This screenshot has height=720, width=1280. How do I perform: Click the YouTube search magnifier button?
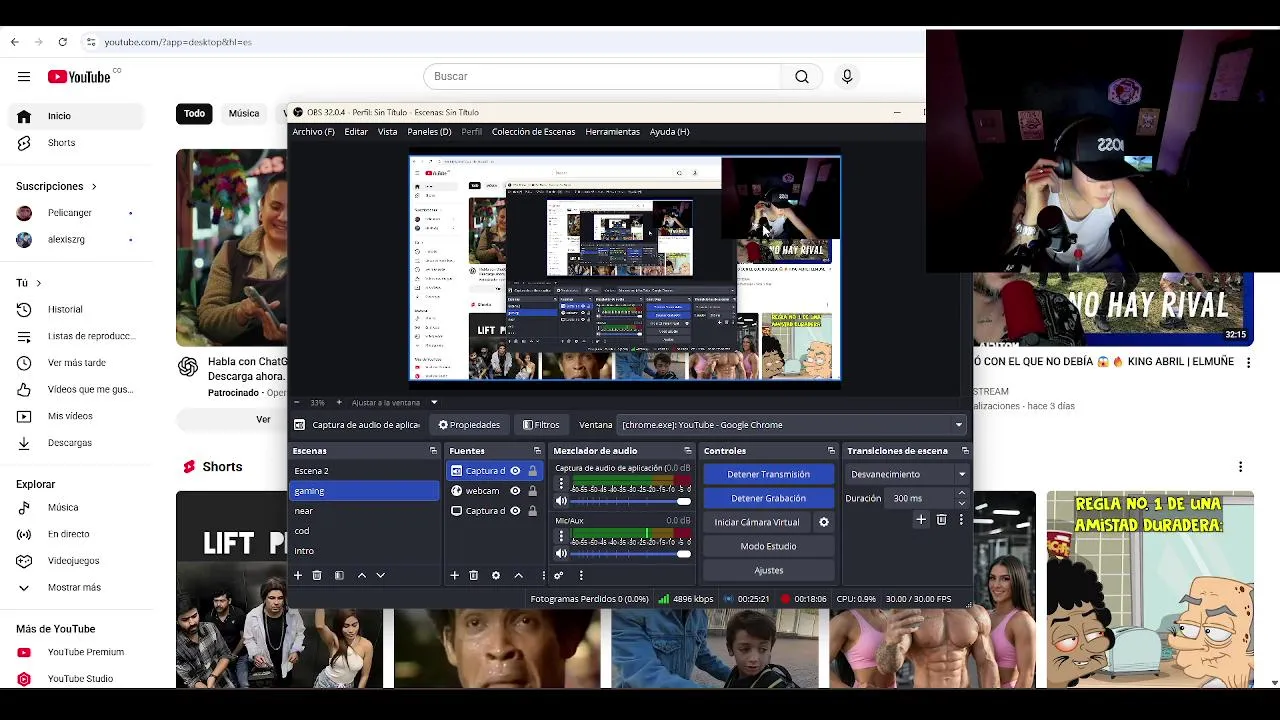pyautogui.click(x=802, y=76)
